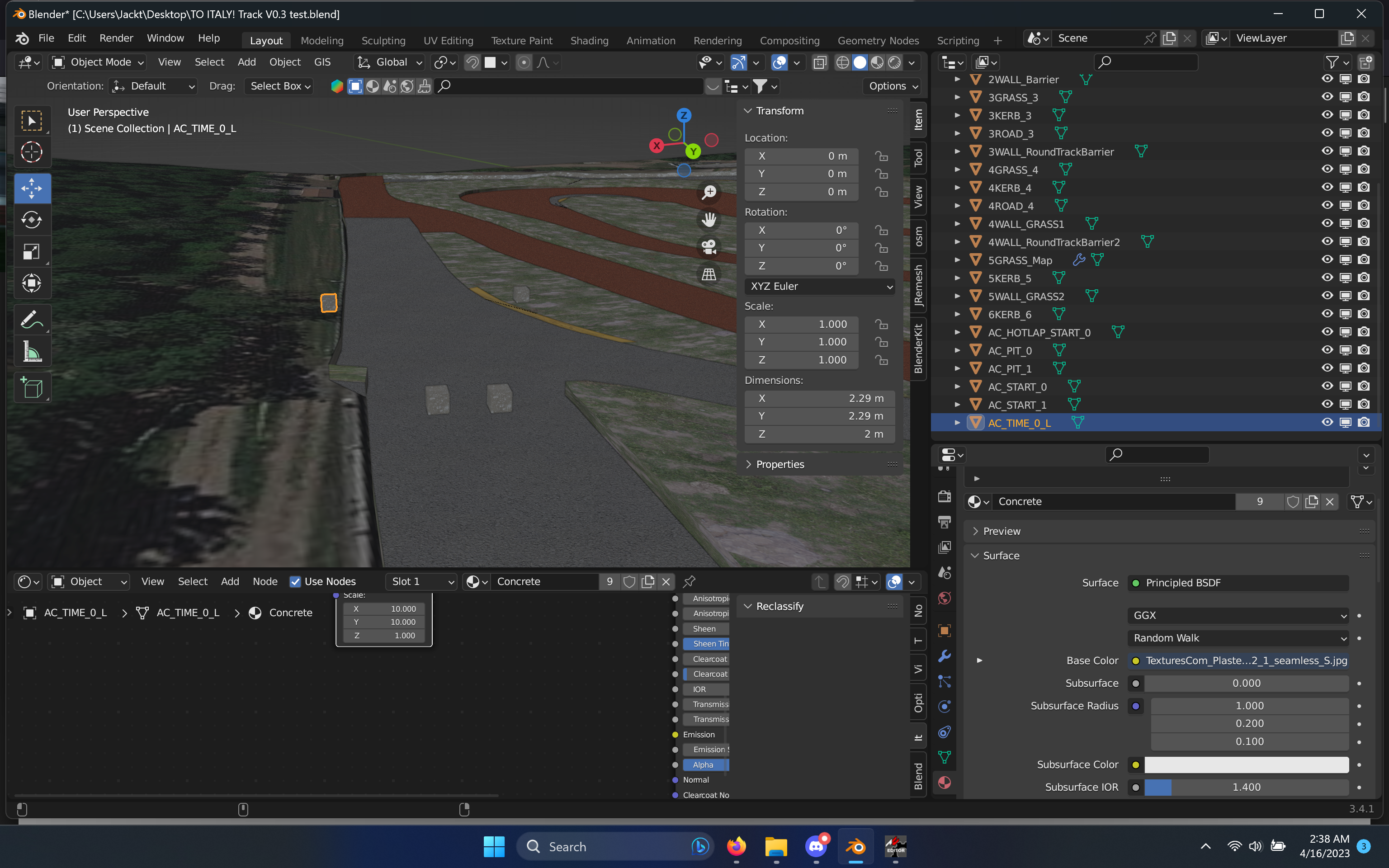Open the GGX distribution dropdown

(x=1238, y=615)
